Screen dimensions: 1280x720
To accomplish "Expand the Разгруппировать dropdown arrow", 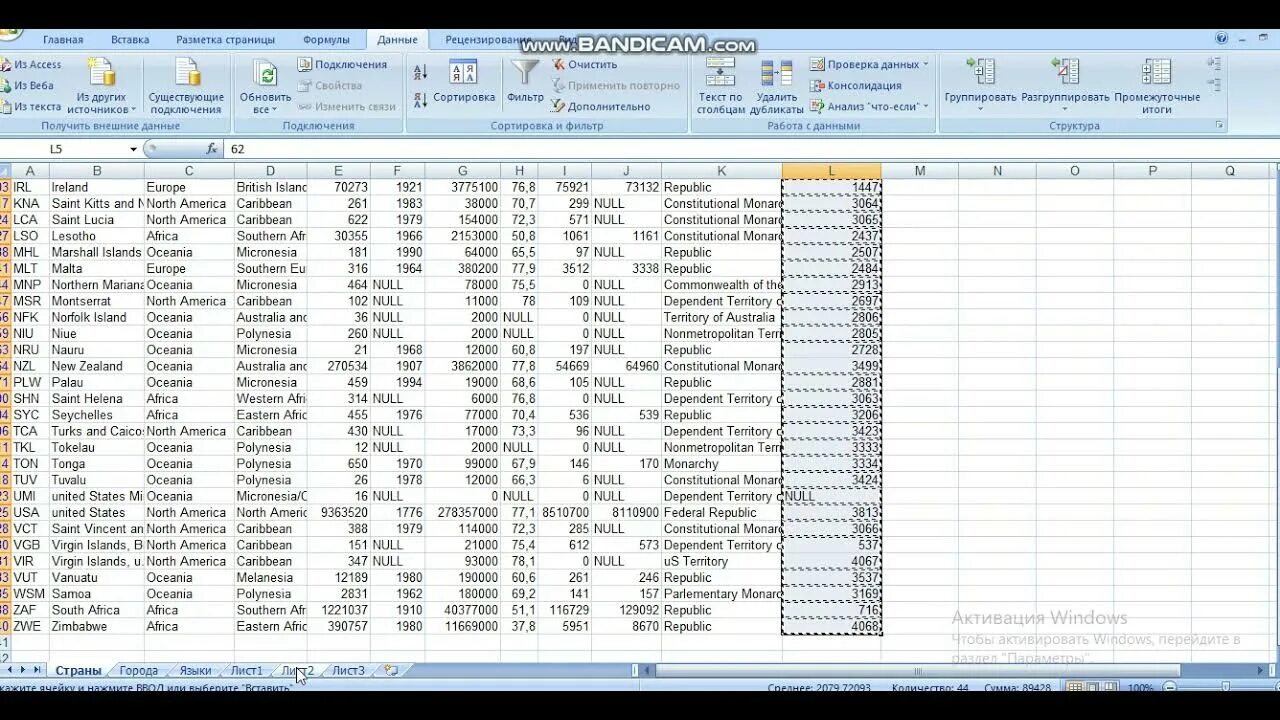I will tap(1065, 109).
